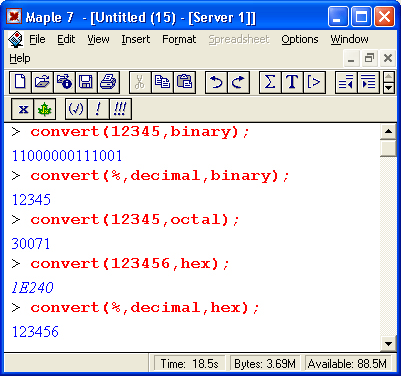Click the toolbar down arrow stepper

coord(389,88)
